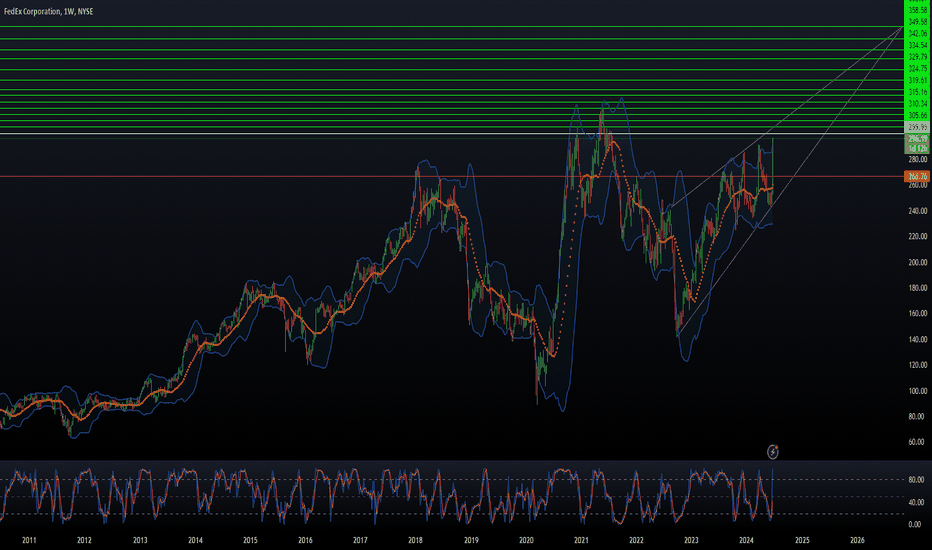
Task: Click the 334.54 green price label
Action: tap(918, 45)
